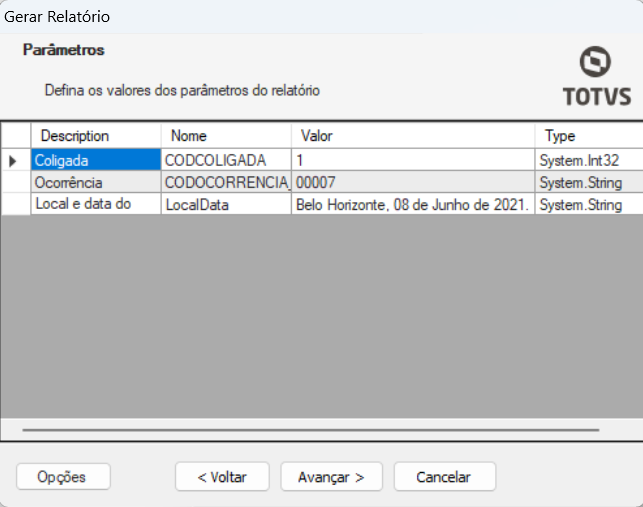Click the horizontal scrollbar of the grid
The image size is (643, 507).
click(x=311, y=430)
